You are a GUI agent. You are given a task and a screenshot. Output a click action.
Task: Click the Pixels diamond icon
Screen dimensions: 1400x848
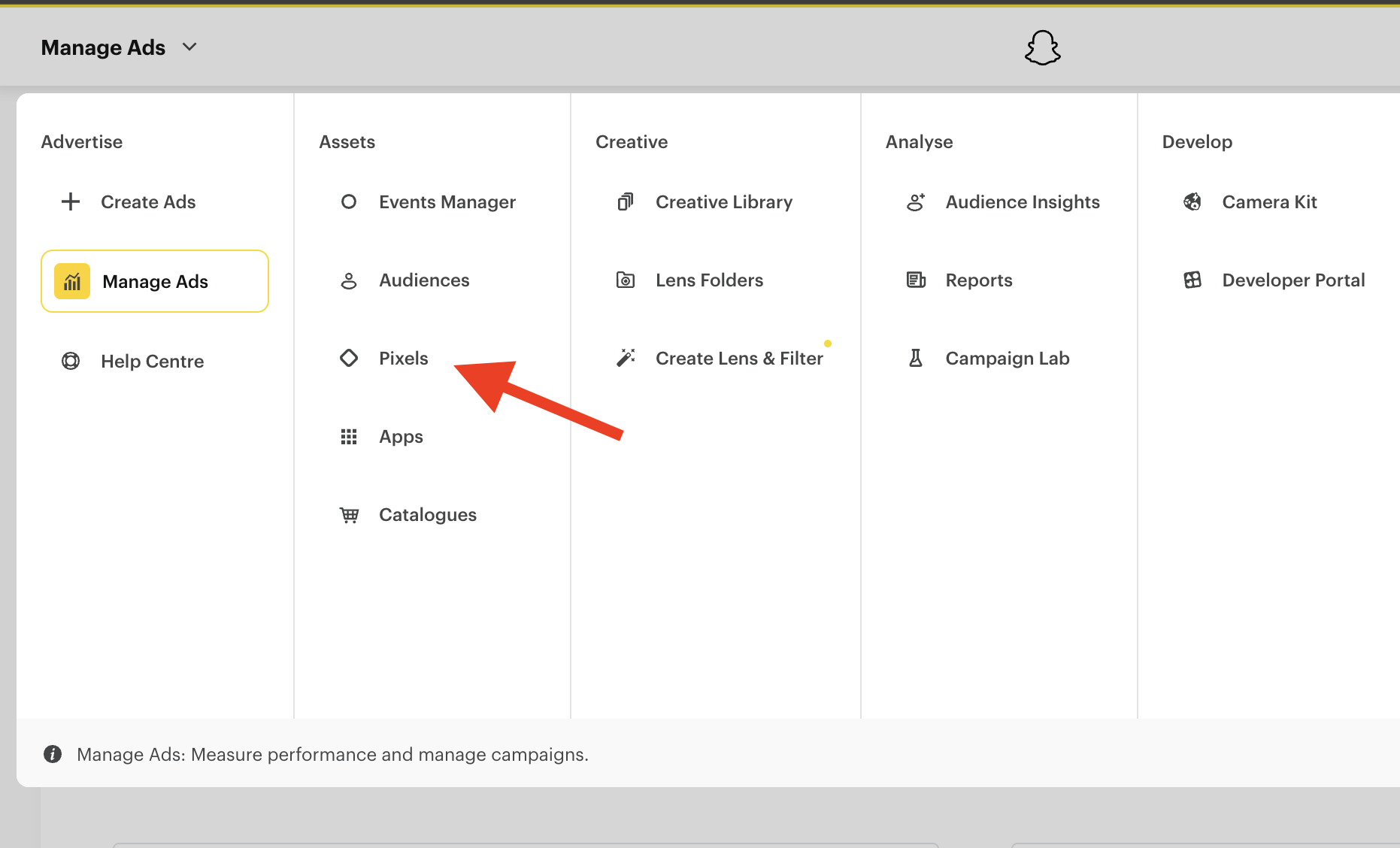click(x=349, y=358)
